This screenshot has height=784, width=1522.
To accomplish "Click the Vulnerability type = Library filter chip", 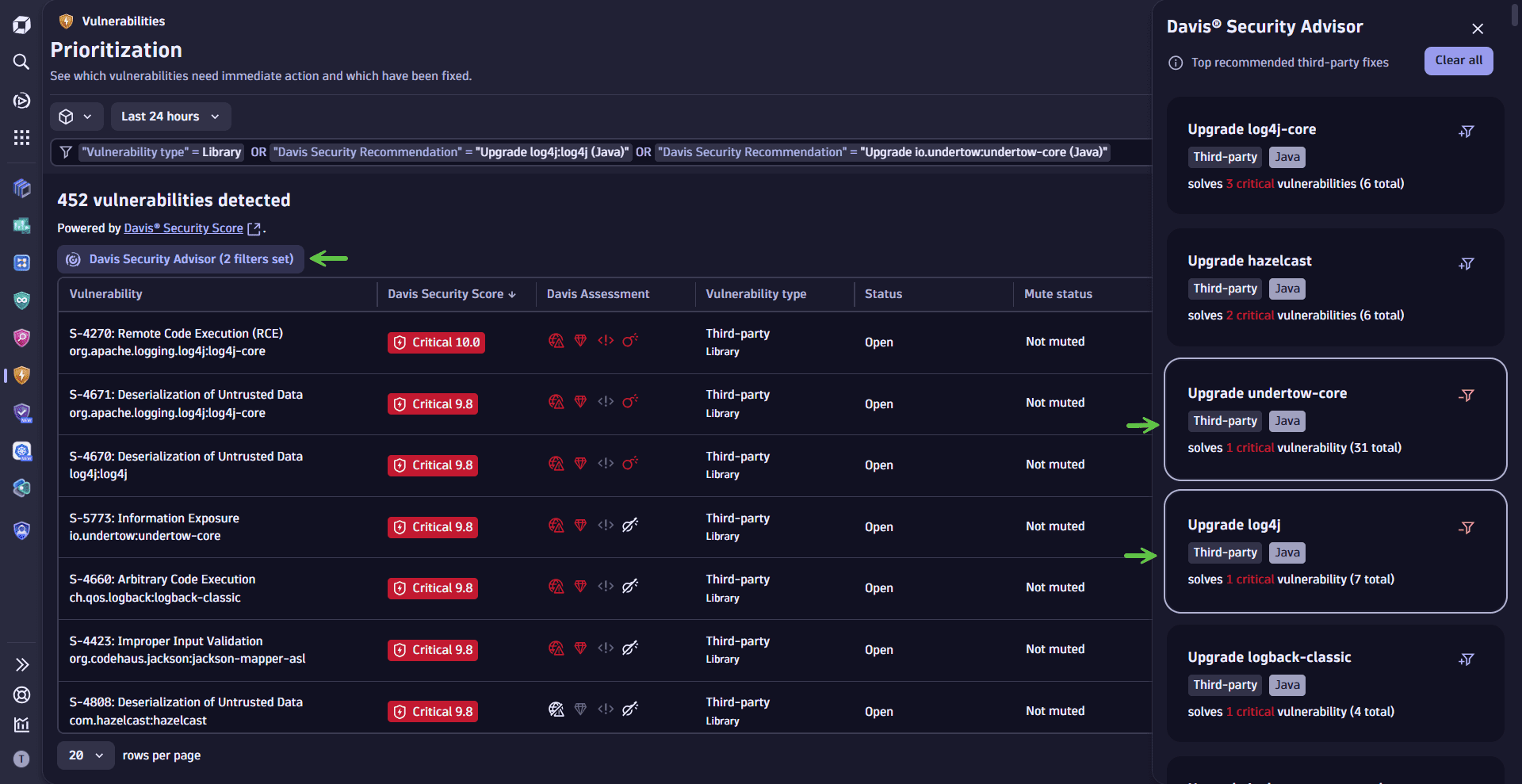I will (x=161, y=152).
